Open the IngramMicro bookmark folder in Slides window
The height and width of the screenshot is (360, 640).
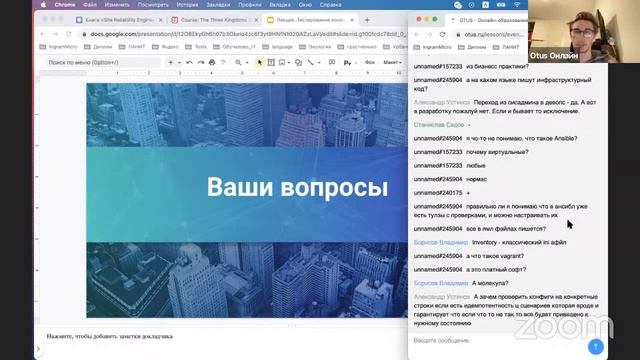pos(59,47)
